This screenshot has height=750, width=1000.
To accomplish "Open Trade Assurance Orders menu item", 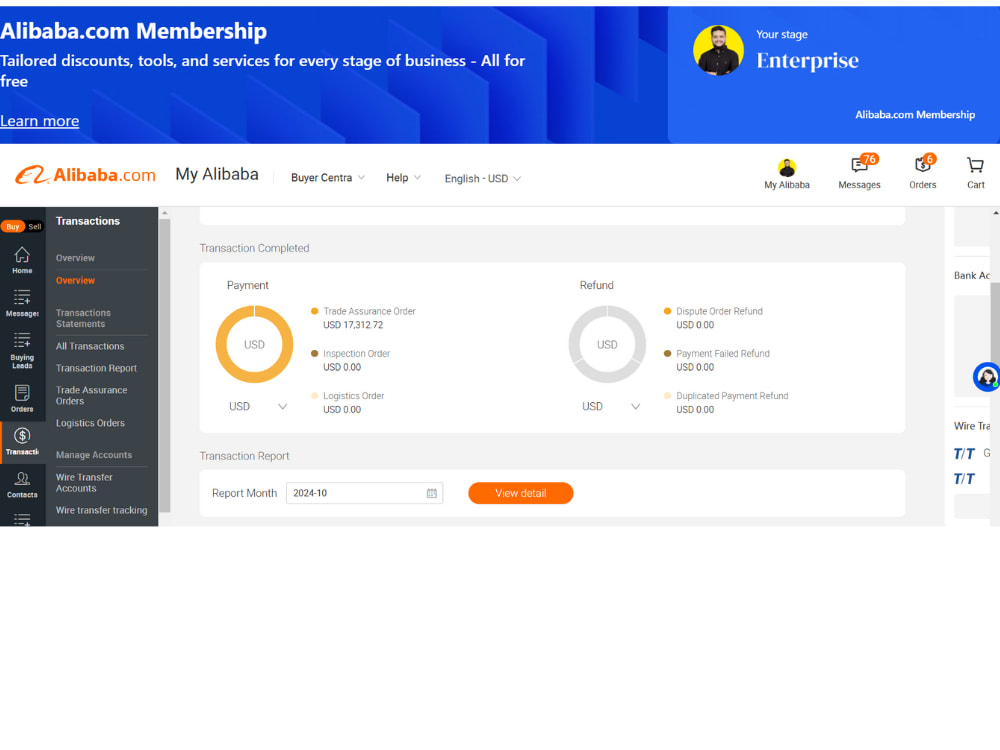I will pyautogui.click(x=91, y=395).
